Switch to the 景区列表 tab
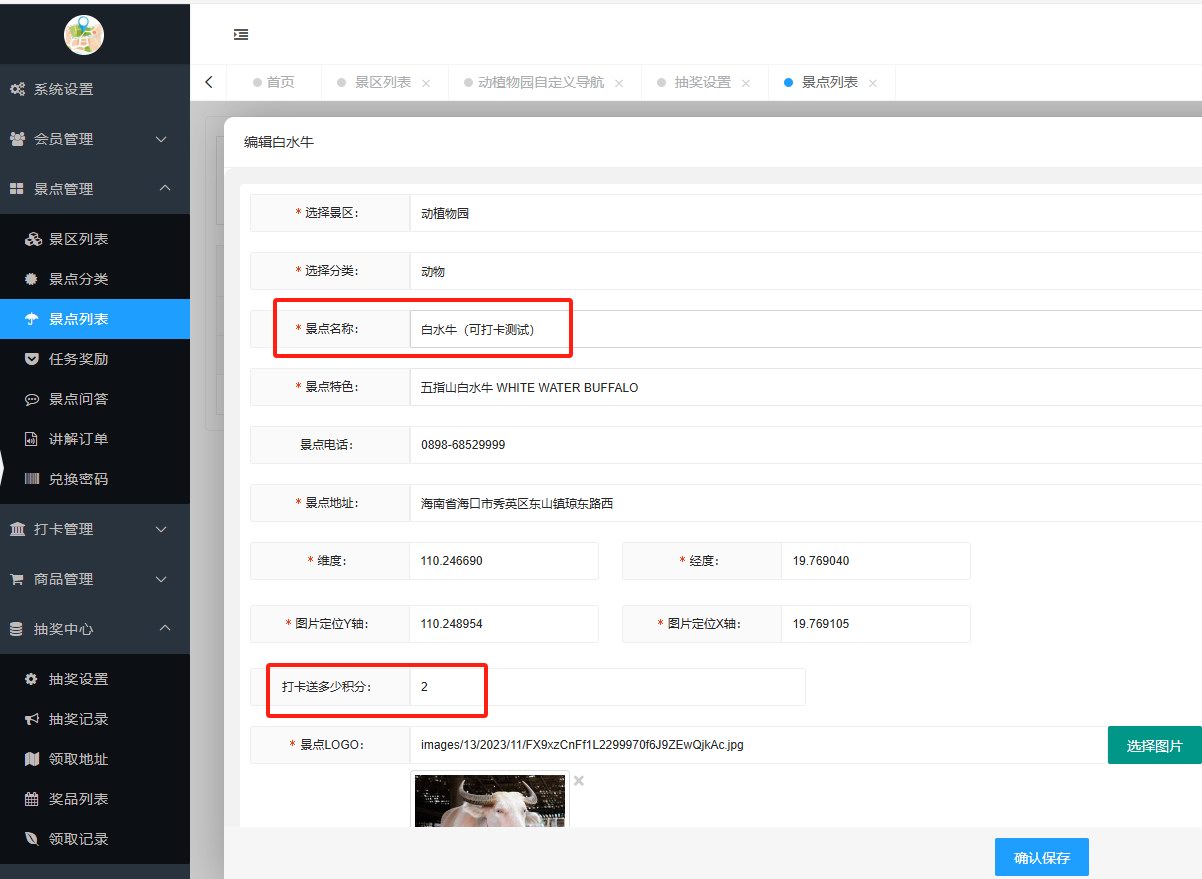 click(x=383, y=82)
